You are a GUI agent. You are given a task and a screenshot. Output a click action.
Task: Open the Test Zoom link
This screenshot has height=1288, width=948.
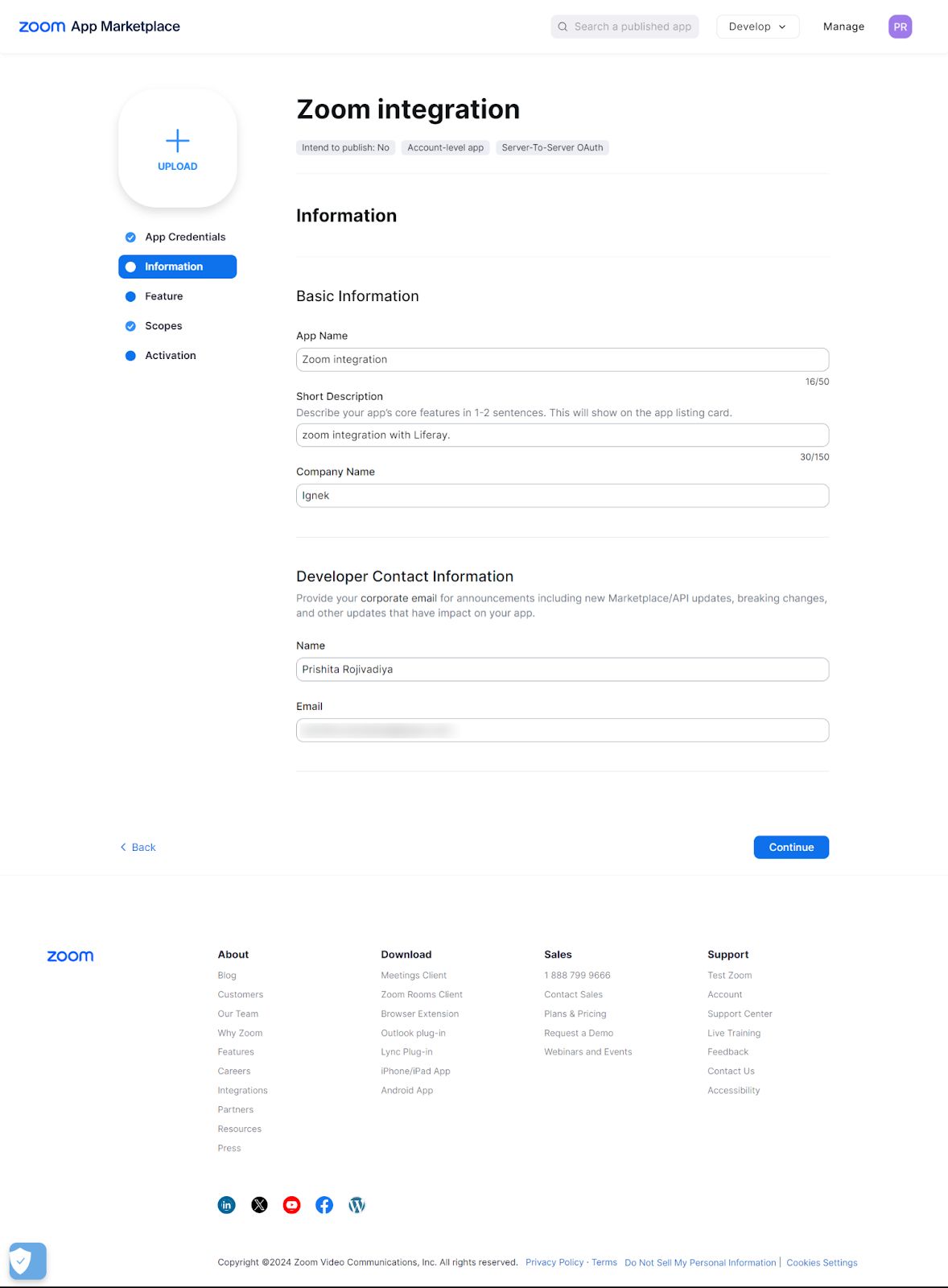[x=730, y=976]
